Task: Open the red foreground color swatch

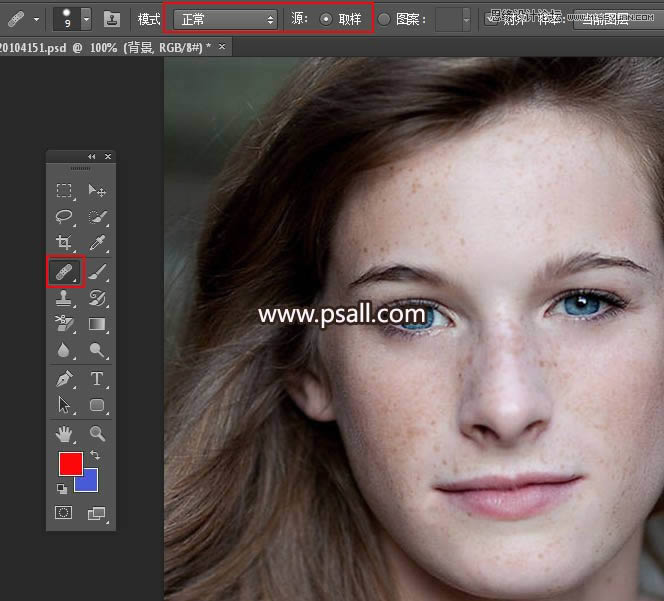Action: click(70, 464)
